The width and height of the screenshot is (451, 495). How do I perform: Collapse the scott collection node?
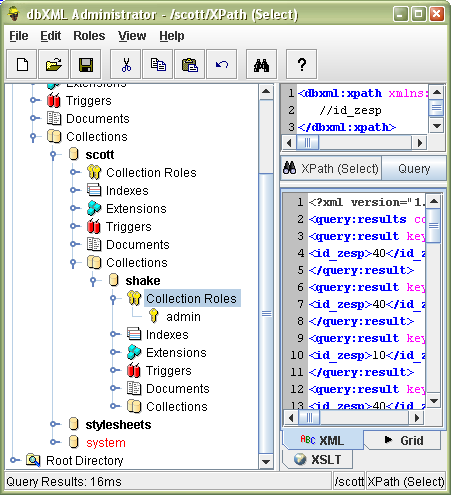[x=53, y=155]
